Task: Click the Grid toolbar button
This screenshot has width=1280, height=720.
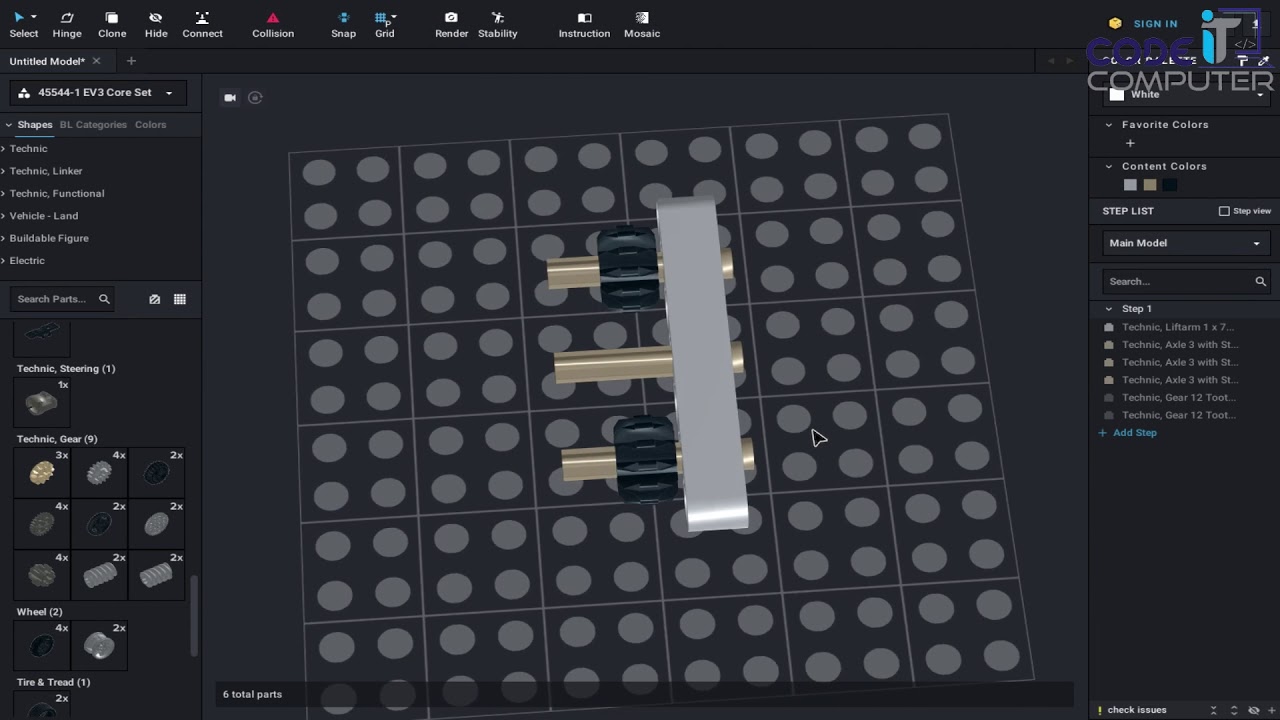Action: [x=384, y=24]
